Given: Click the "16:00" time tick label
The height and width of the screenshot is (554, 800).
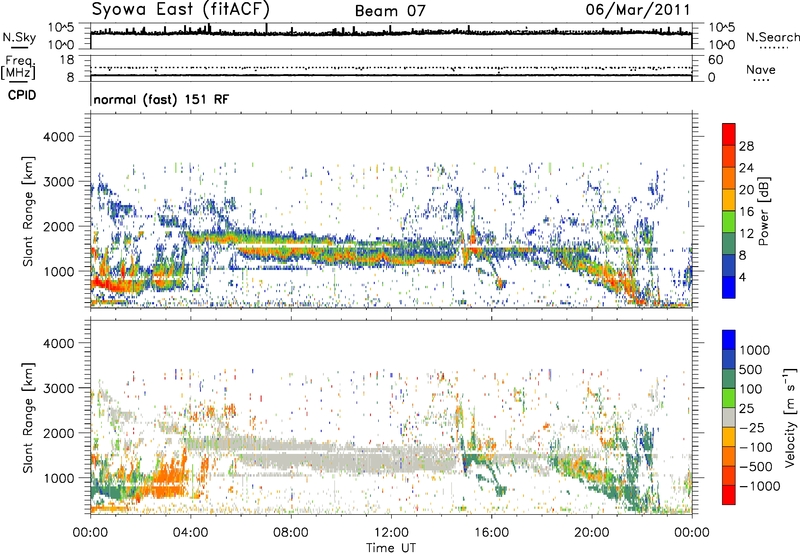Looking at the screenshot, I should [491, 533].
